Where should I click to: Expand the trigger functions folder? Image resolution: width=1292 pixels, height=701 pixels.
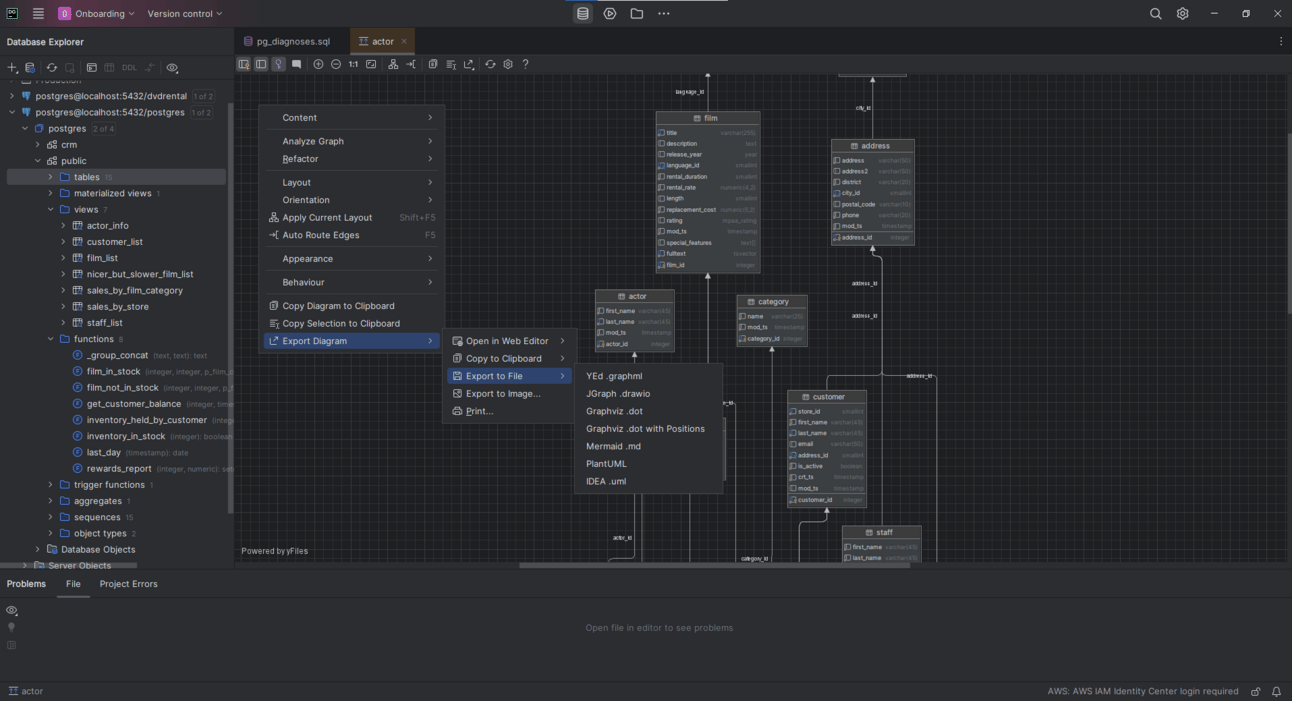click(x=51, y=485)
